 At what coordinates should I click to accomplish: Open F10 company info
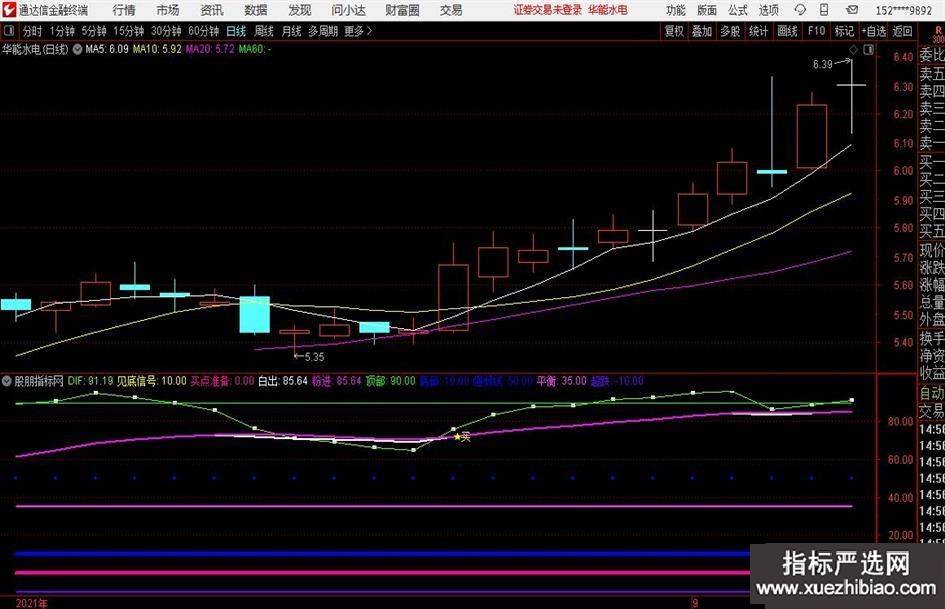(x=817, y=31)
